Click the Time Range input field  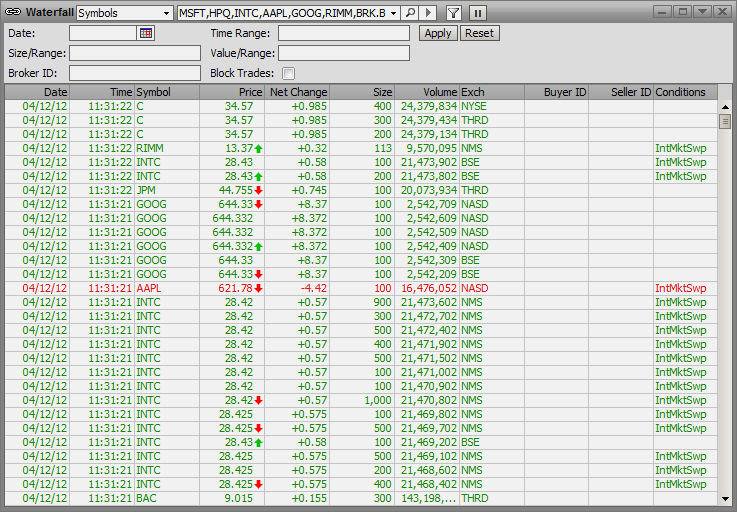click(x=344, y=33)
